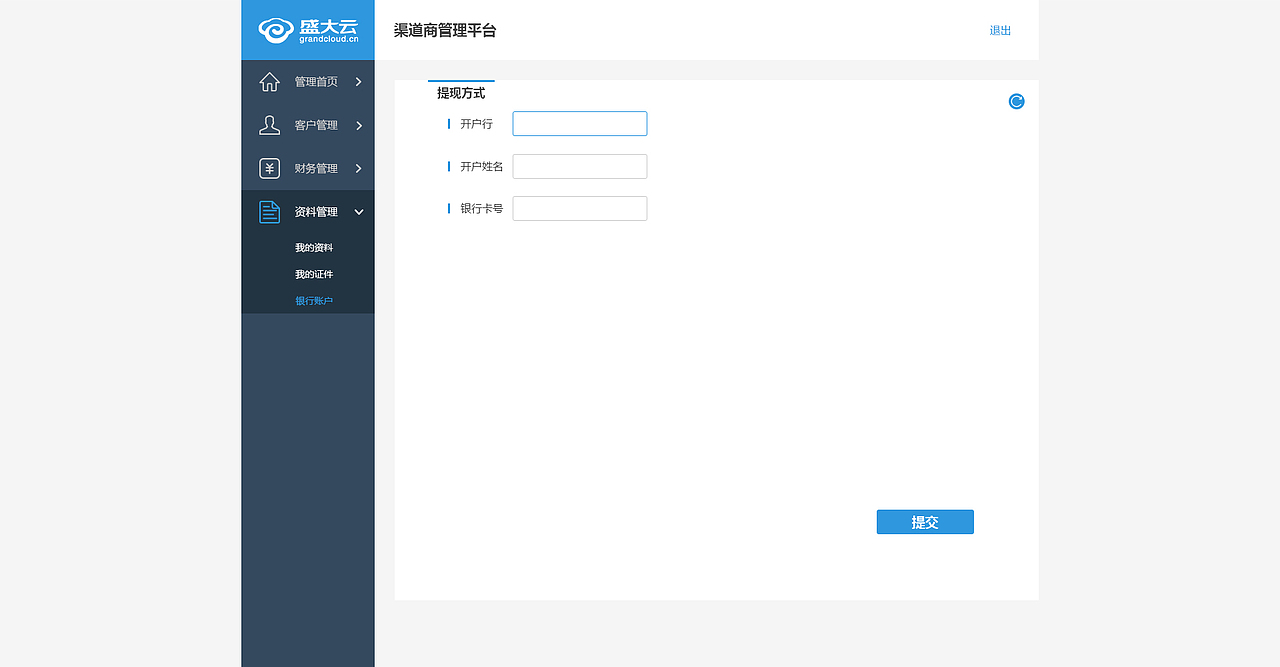The image size is (1280, 667).
Task: Select 资料管理 menu item
Action: 308,212
